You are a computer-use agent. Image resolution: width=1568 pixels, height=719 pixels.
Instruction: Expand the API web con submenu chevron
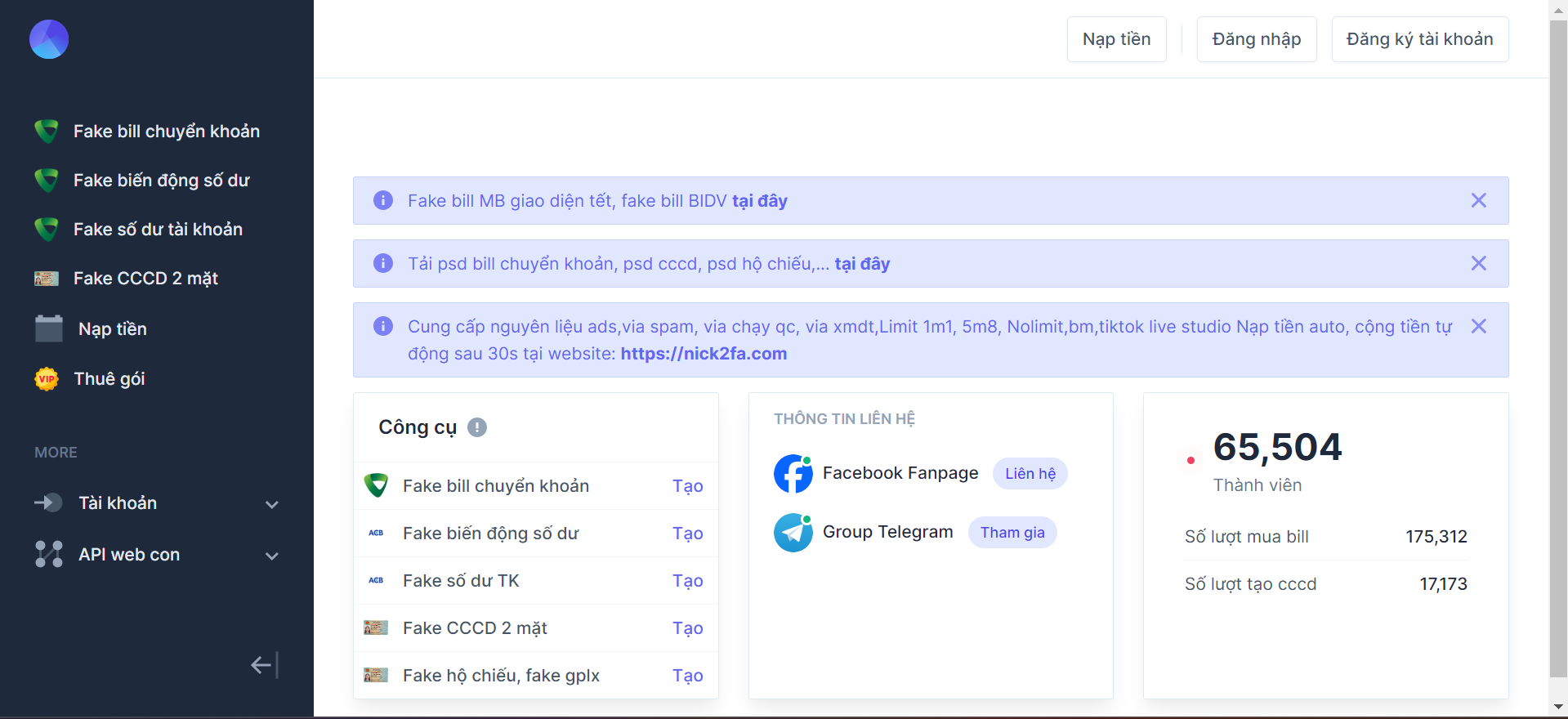(x=272, y=556)
